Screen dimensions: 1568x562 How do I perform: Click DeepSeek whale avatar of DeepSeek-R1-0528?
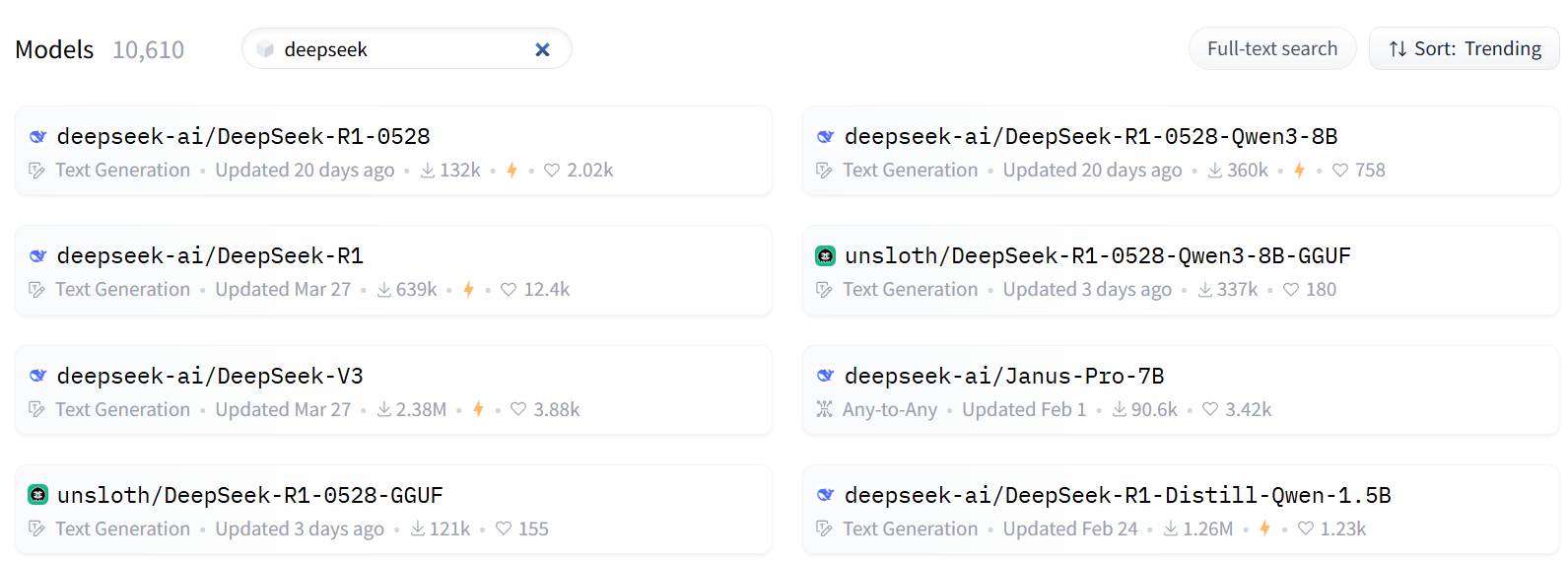[x=37, y=136]
